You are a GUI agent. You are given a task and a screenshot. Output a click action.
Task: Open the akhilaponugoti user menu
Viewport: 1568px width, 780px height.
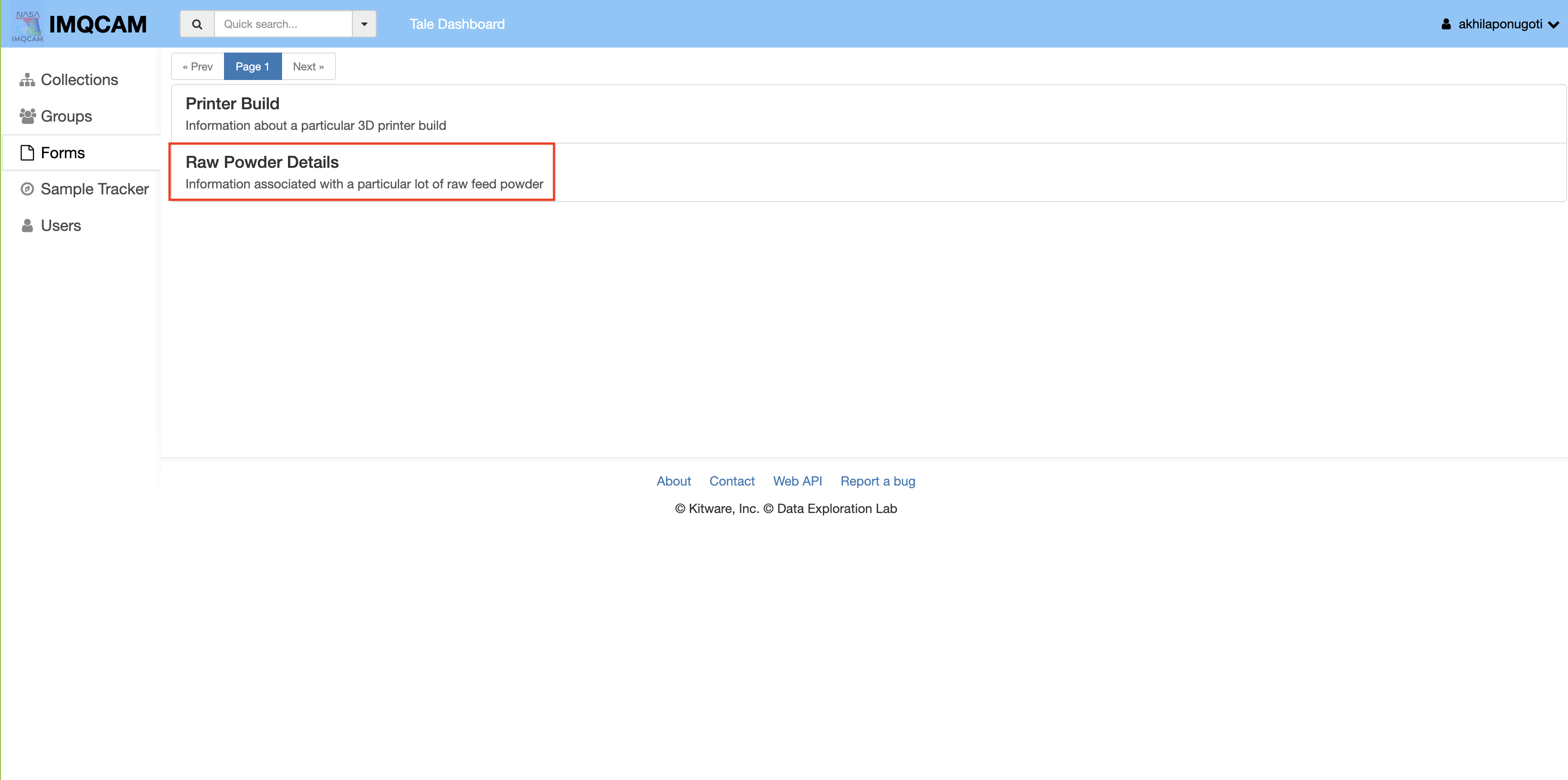1500,24
